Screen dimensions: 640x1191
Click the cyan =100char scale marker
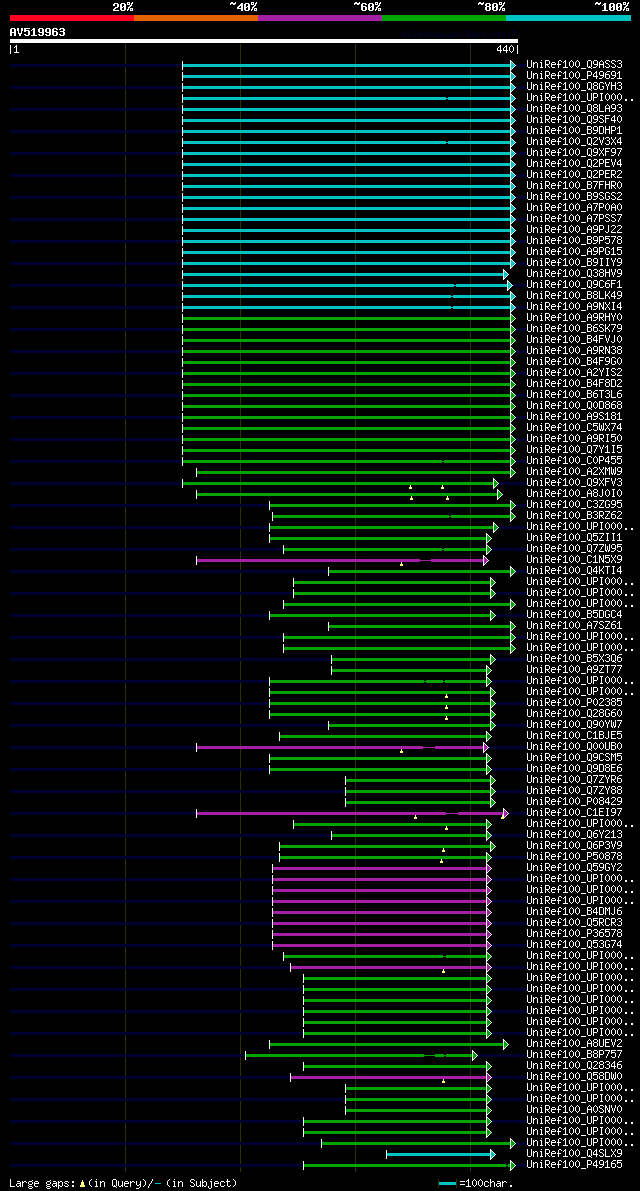tap(447, 1183)
